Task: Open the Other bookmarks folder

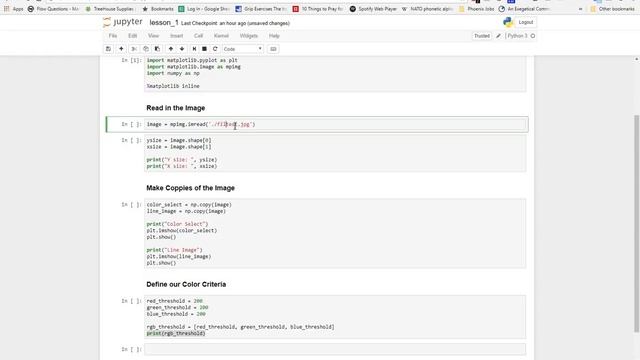Action: pos(613,9)
